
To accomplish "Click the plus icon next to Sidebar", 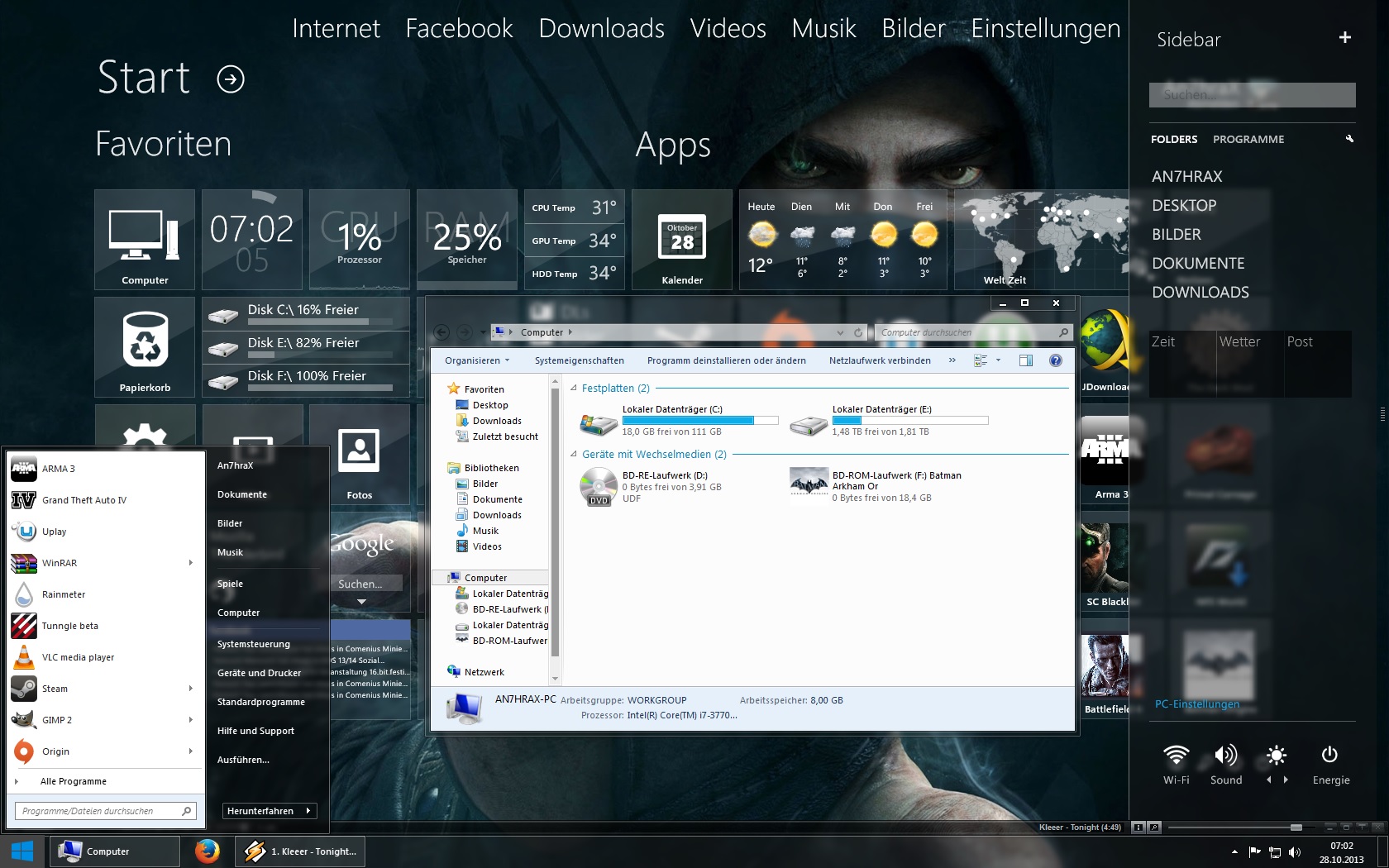I will pos(1345,37).
